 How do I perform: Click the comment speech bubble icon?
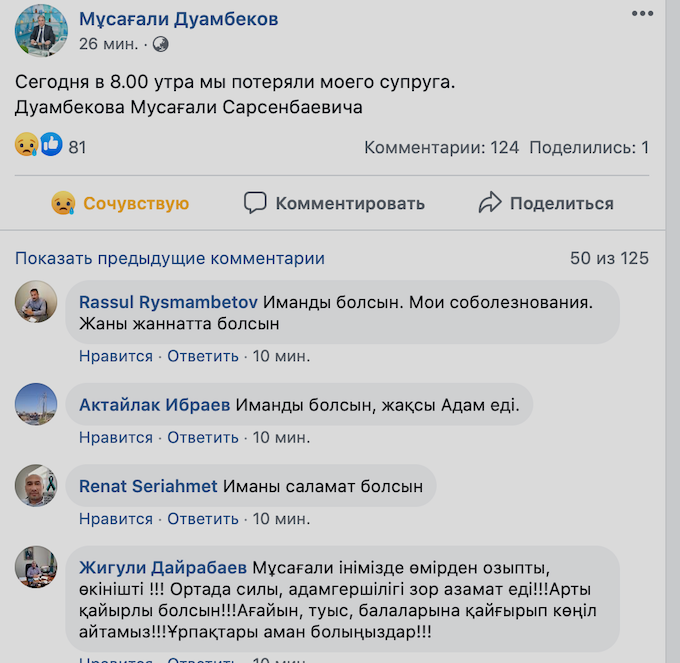[x=256, y=203]
